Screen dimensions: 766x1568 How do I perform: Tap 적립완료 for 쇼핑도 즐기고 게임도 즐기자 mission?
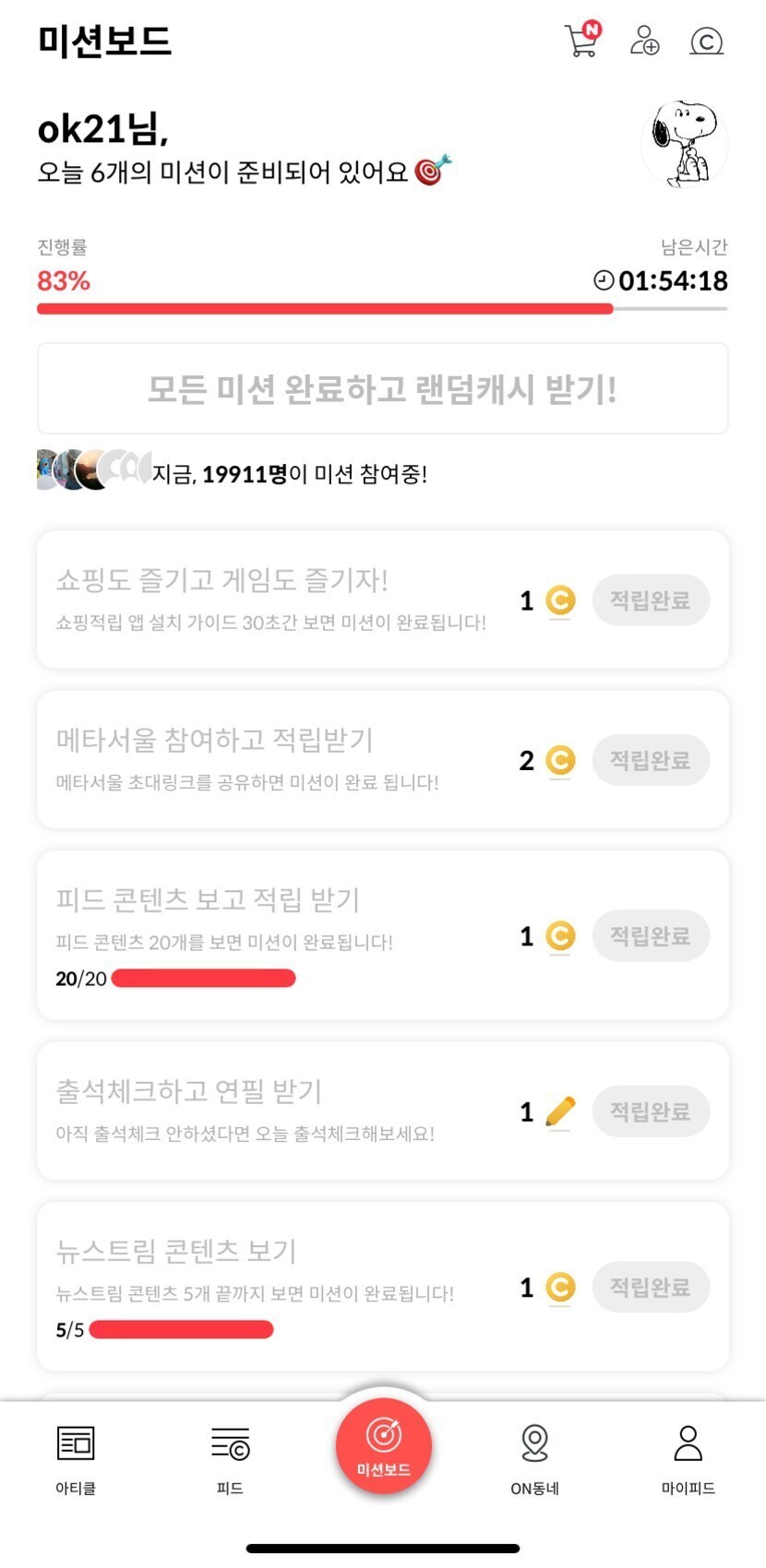[x=651, y=600]
